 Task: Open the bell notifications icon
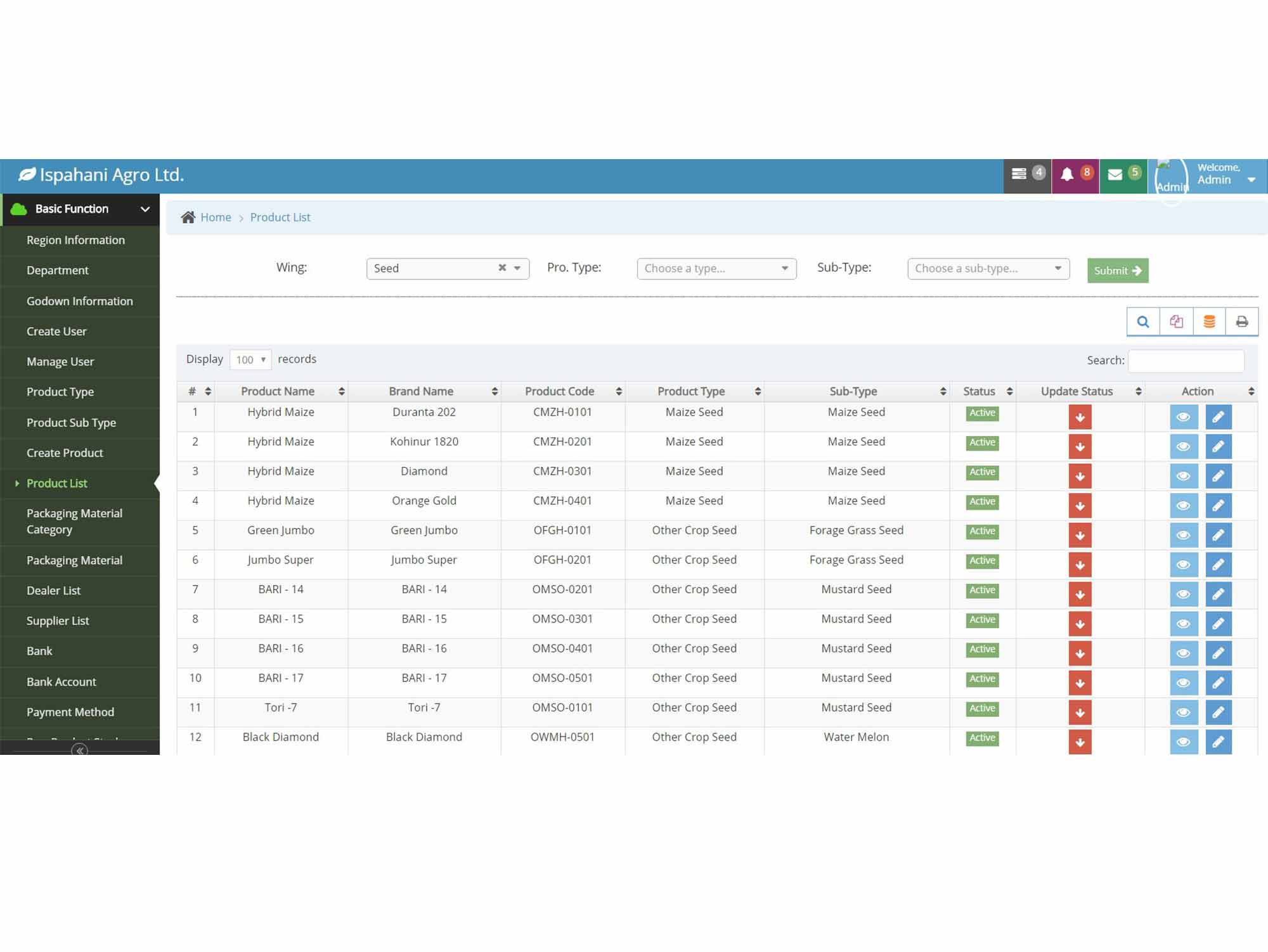tap(1068, 175)
